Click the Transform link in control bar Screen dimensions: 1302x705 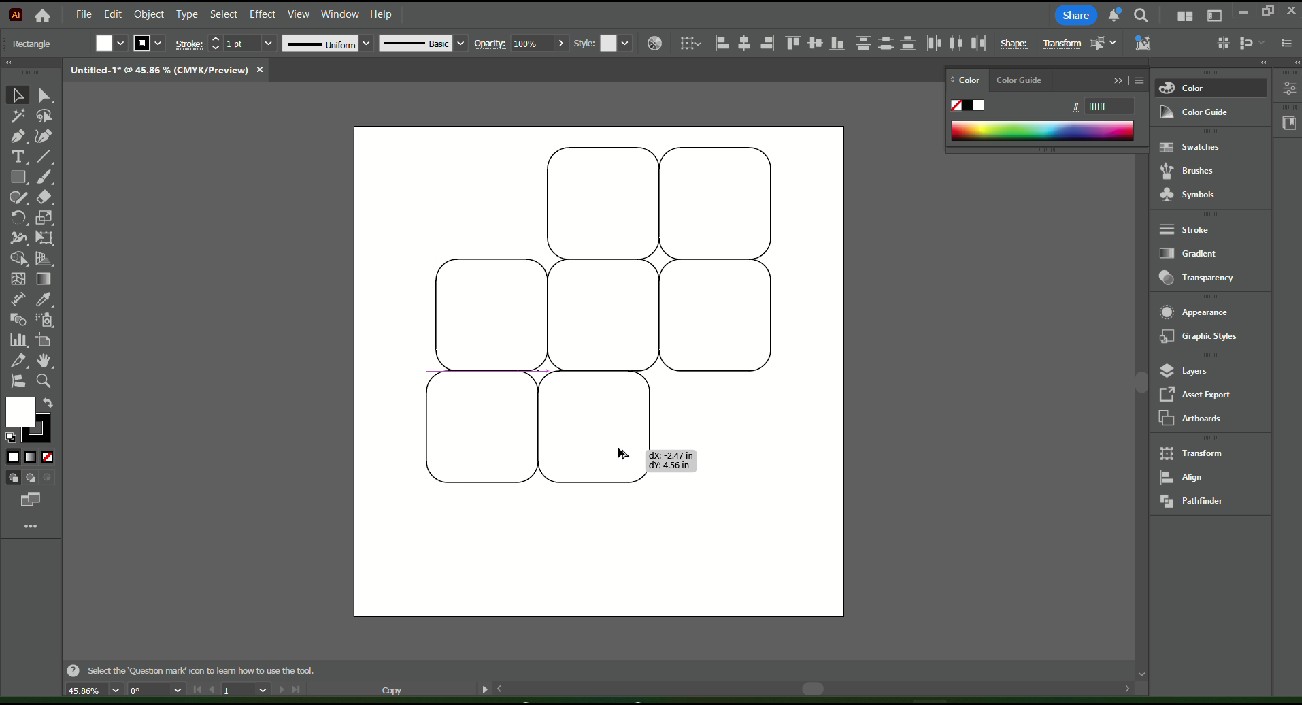[1061, 43]
